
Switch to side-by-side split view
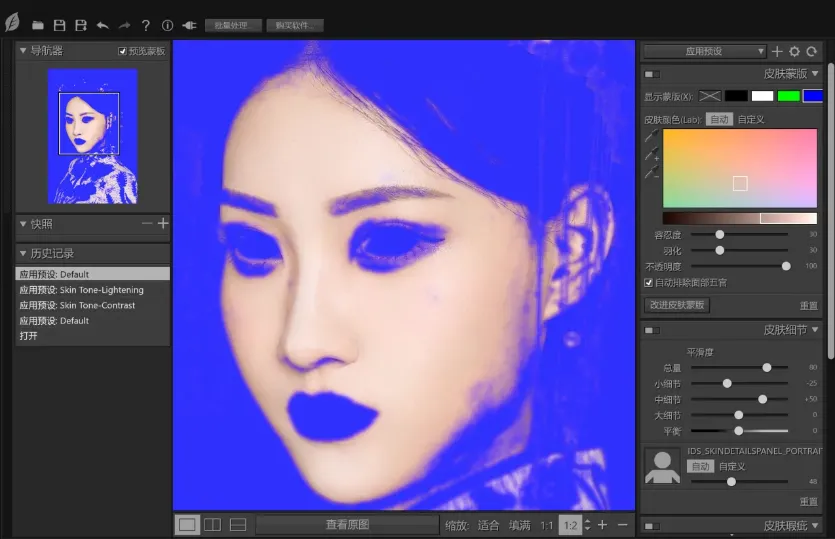pos(212,525)
